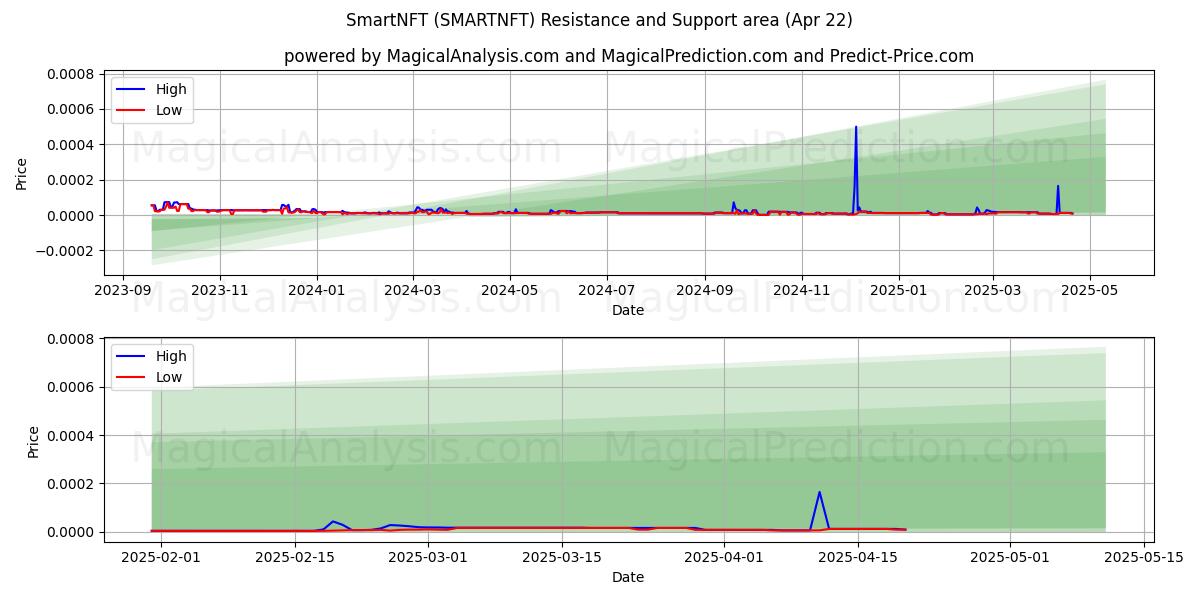Click the '2024-01' tick label on the top chart
This screenshot has width=1200, height=600.
point(317,290)
